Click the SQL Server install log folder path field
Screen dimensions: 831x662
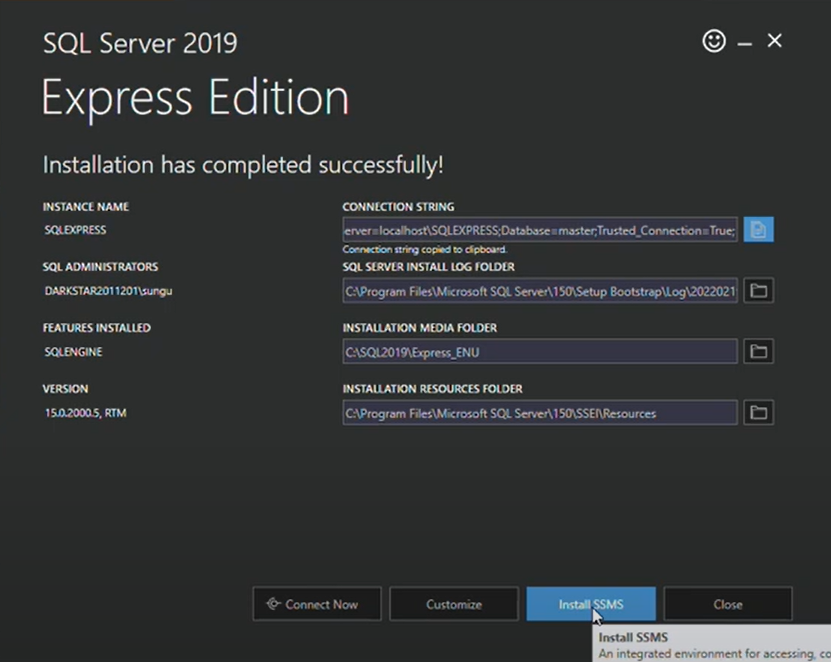click(x=540, y=290)
